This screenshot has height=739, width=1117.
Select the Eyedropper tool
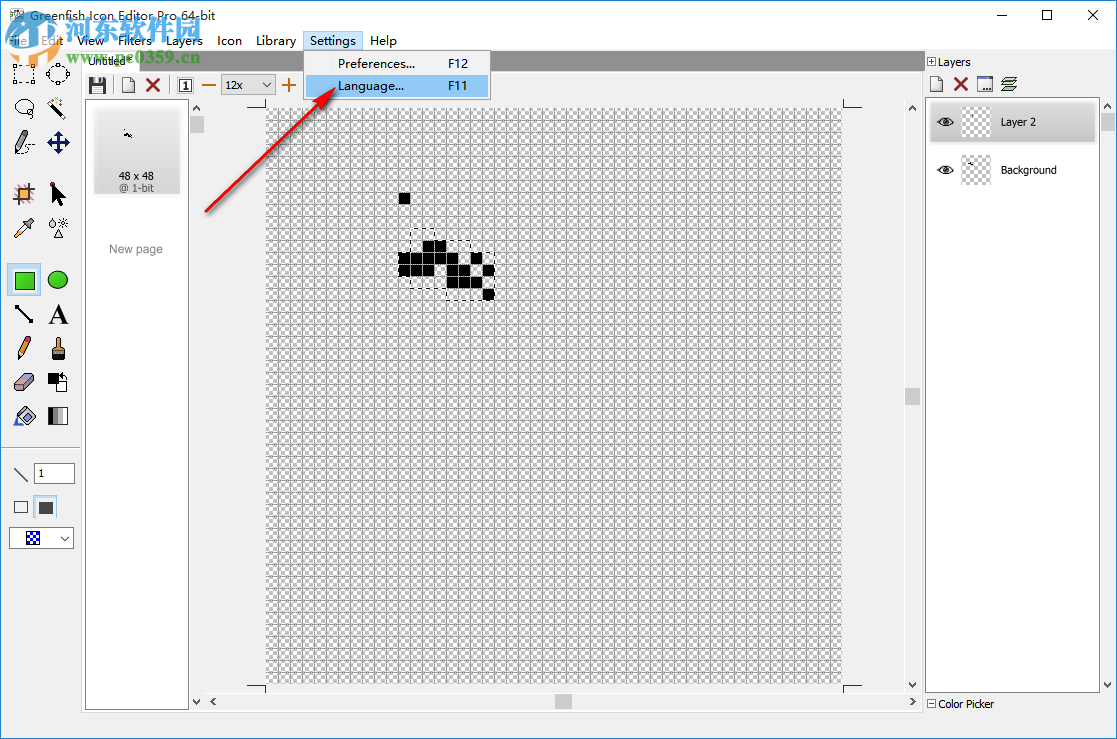(24, 228)
